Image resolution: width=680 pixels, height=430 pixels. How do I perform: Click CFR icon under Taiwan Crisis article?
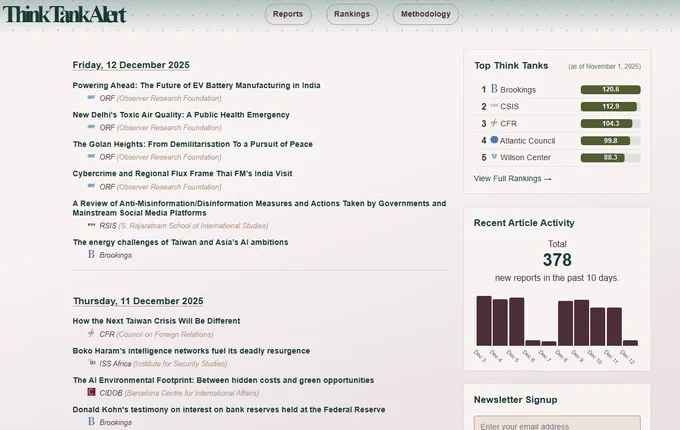pos(91,333)
